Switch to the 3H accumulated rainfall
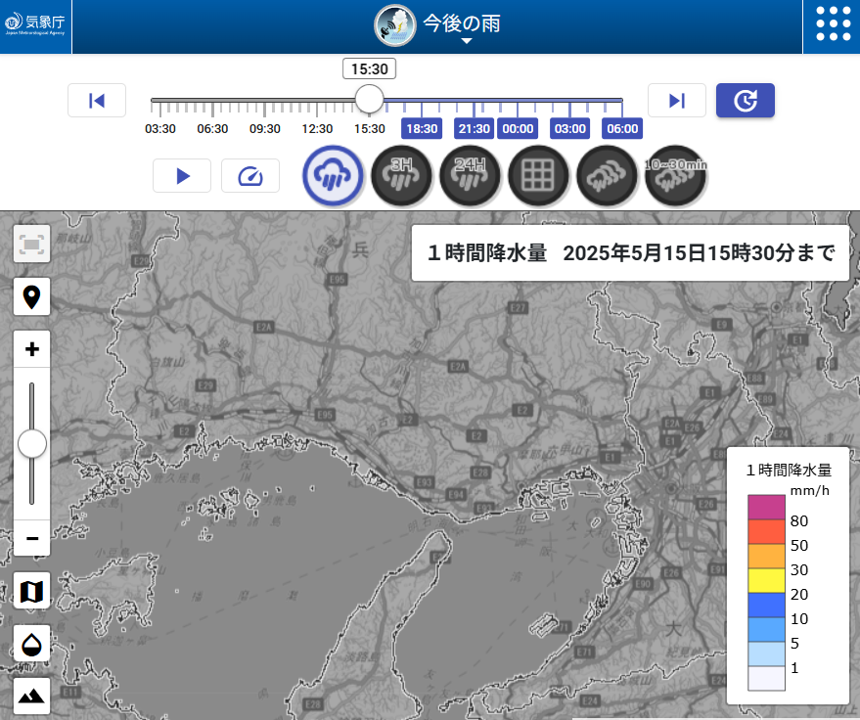860x720 pixels. [x=401, y=176]
